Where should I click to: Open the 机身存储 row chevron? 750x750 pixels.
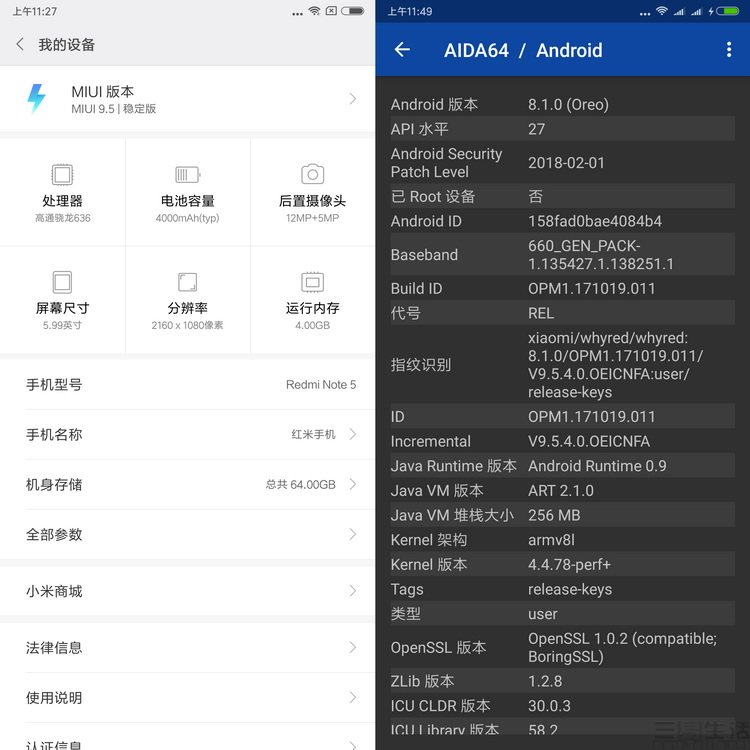click(x=353, y=484)
